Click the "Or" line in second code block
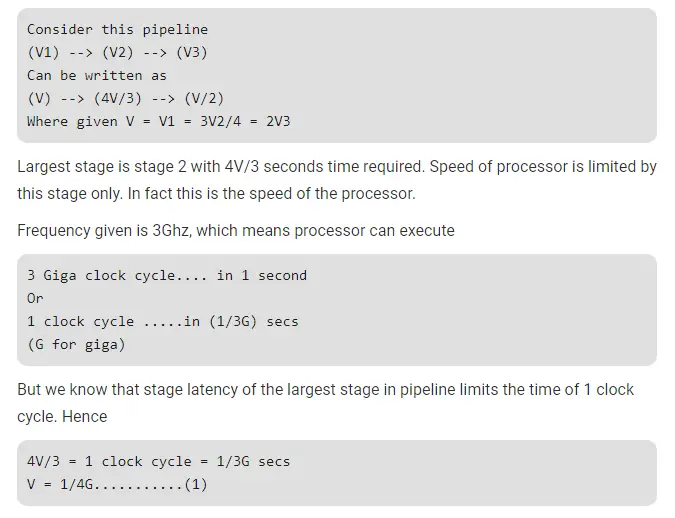This screenshot has width=675, height=518. point(35,298)
